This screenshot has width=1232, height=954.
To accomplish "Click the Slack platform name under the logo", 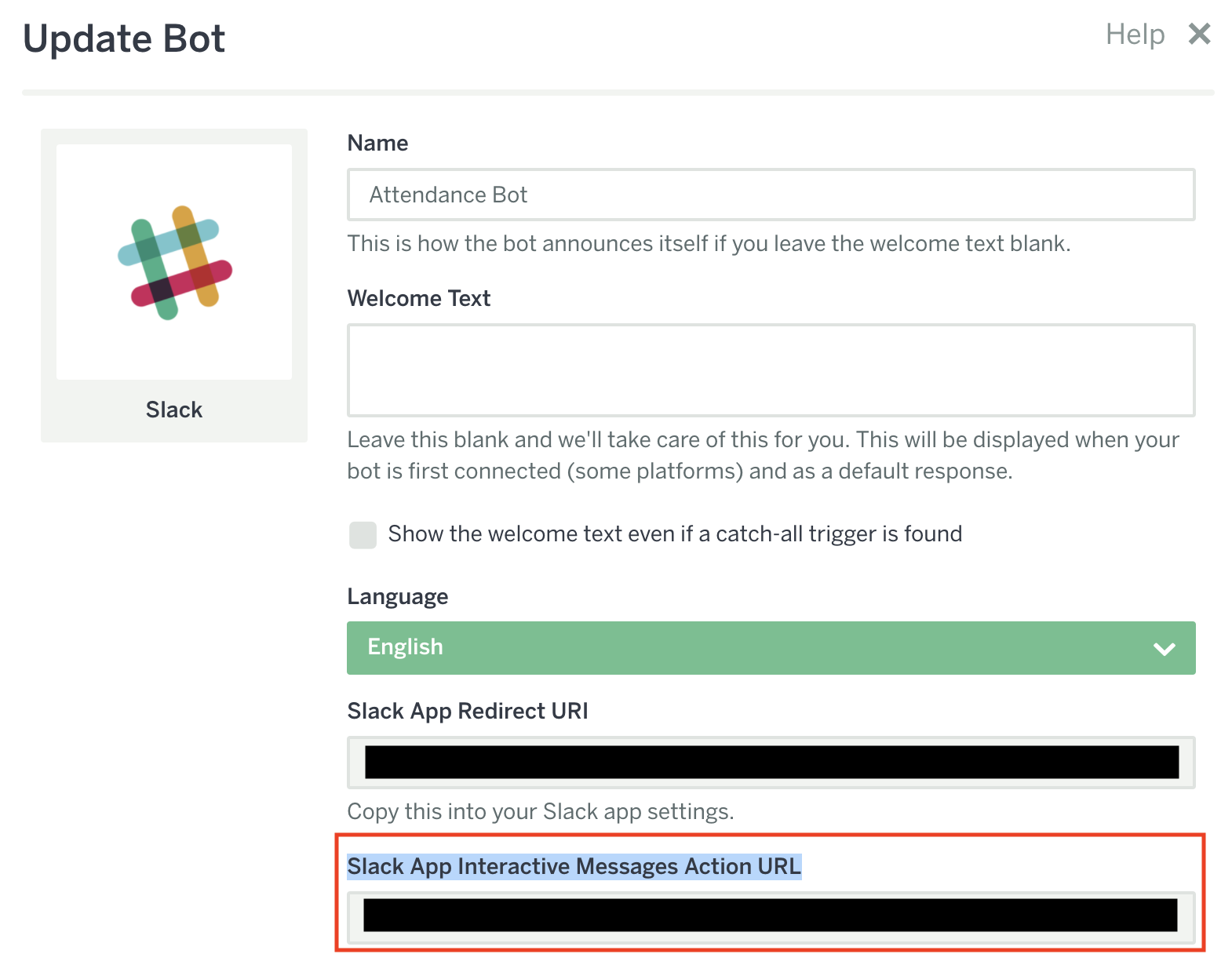I will (x=174, y=410).
